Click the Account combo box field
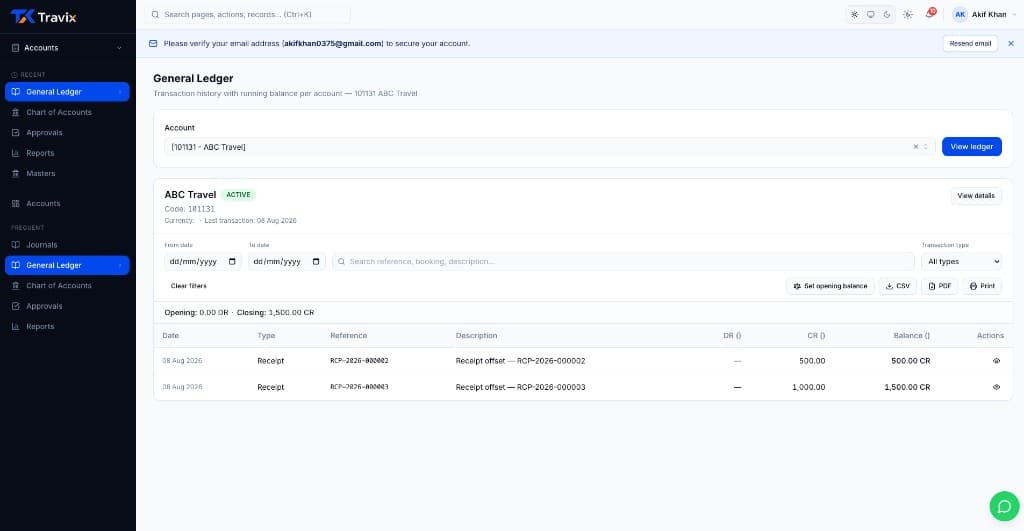The height and width of the screenshot is (531, 1024). (549, 147)
